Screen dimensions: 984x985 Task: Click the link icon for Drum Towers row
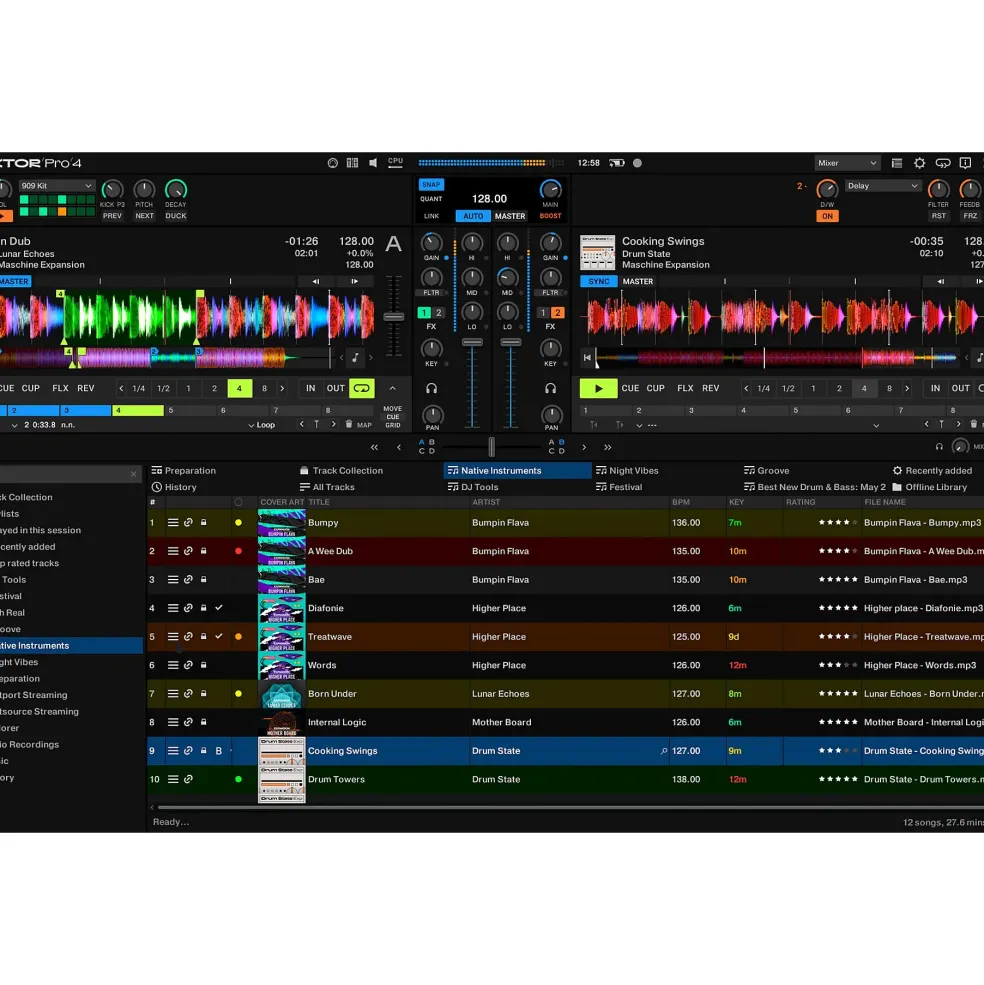pos(188,779)
